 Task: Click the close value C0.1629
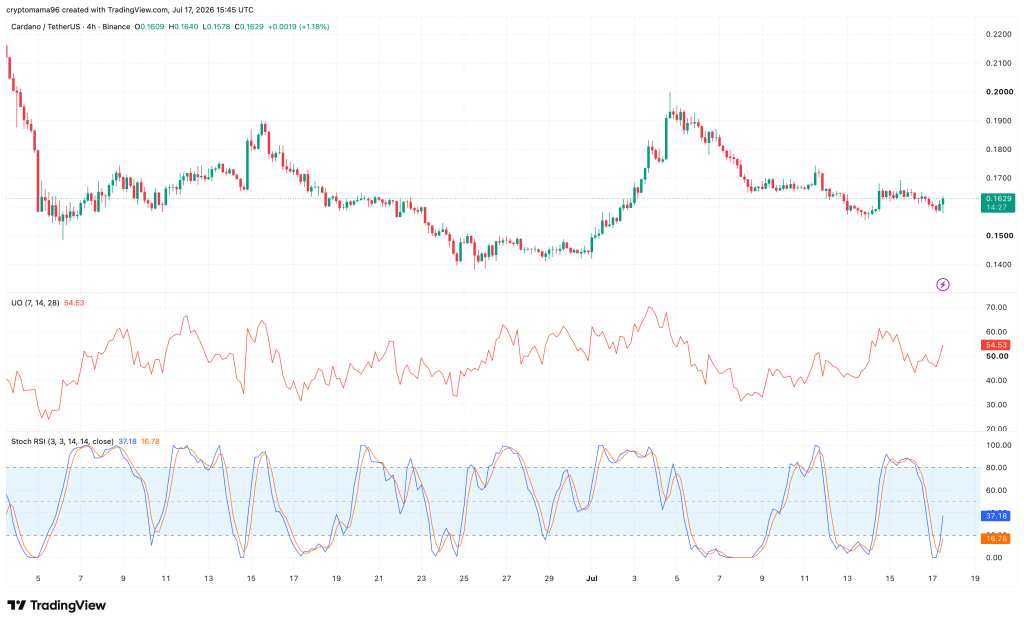pyautogui.click(x=249, y=27)
